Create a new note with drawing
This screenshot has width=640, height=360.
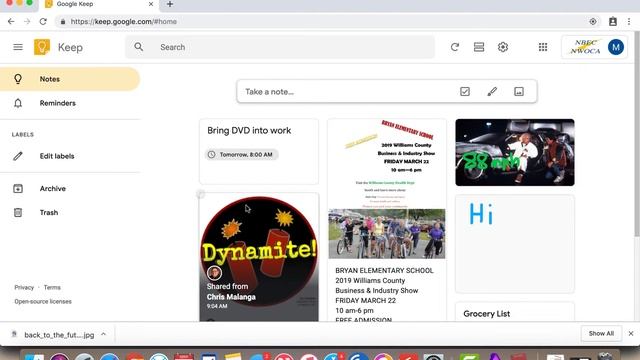(x=492, y=91)
